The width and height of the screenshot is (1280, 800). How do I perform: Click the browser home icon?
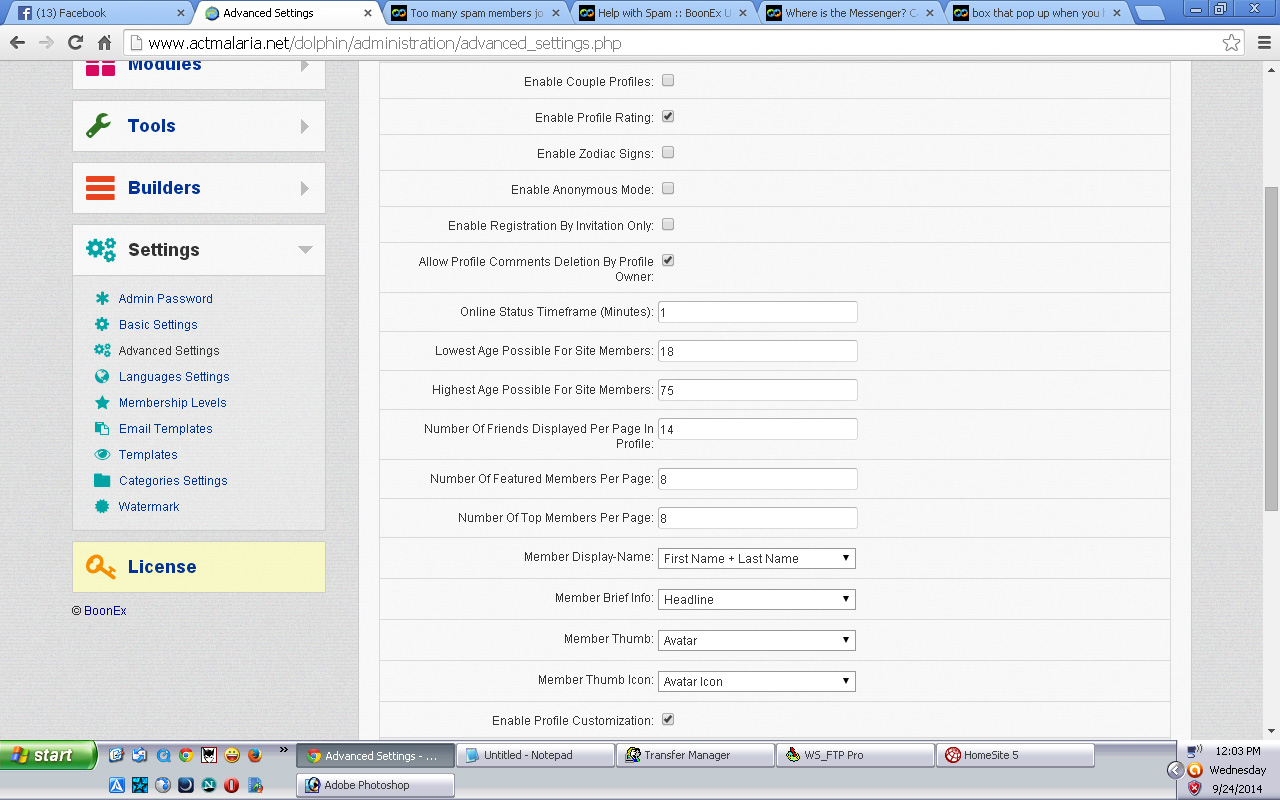tap(104, 43)
